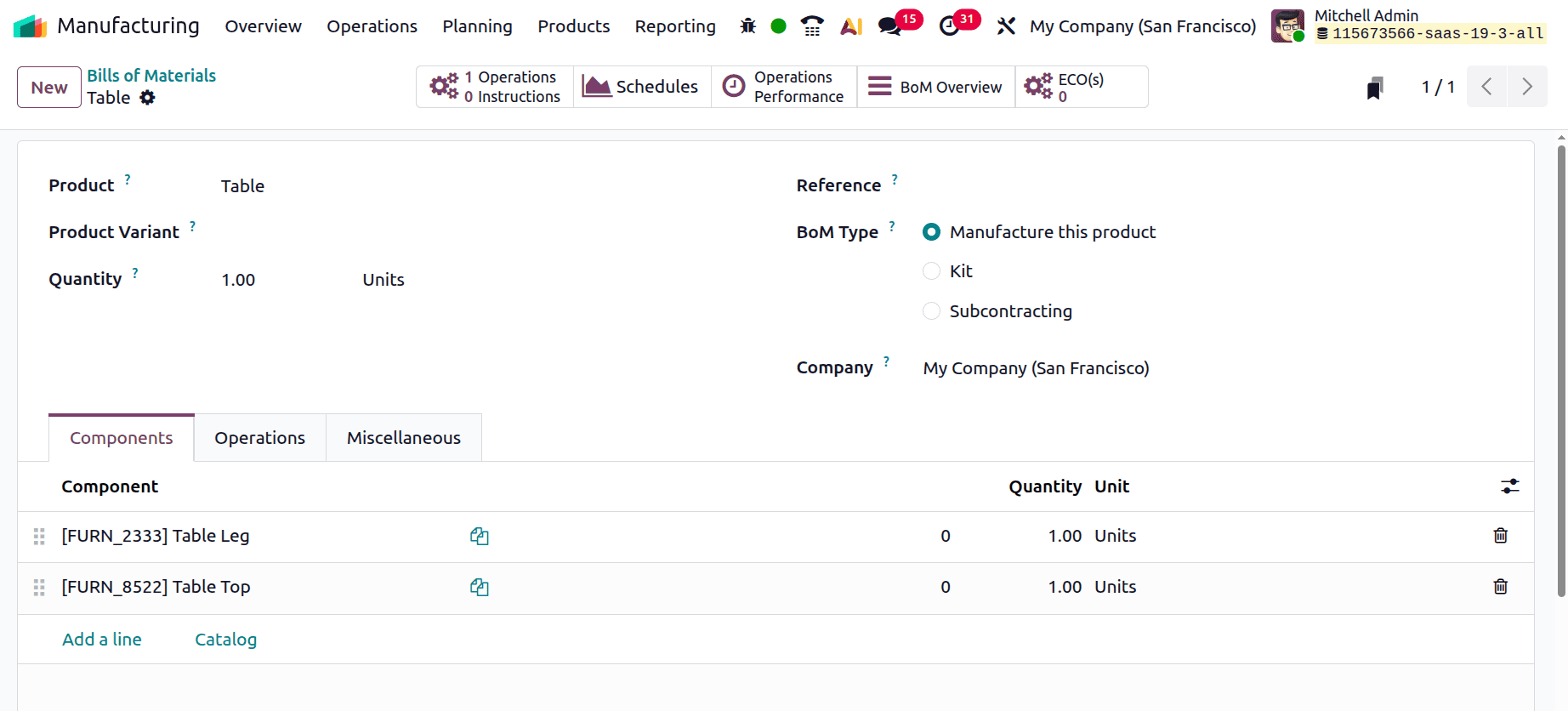Click Mitchell Admin user avatar

(x=1287, y=26)
